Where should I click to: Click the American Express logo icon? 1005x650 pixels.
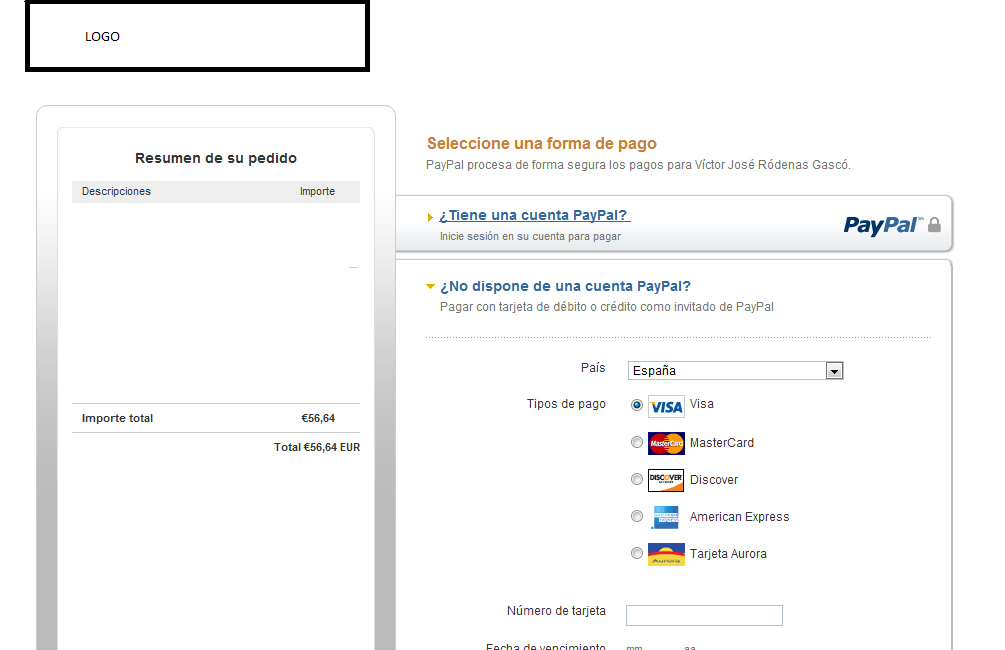coord(666,517)
